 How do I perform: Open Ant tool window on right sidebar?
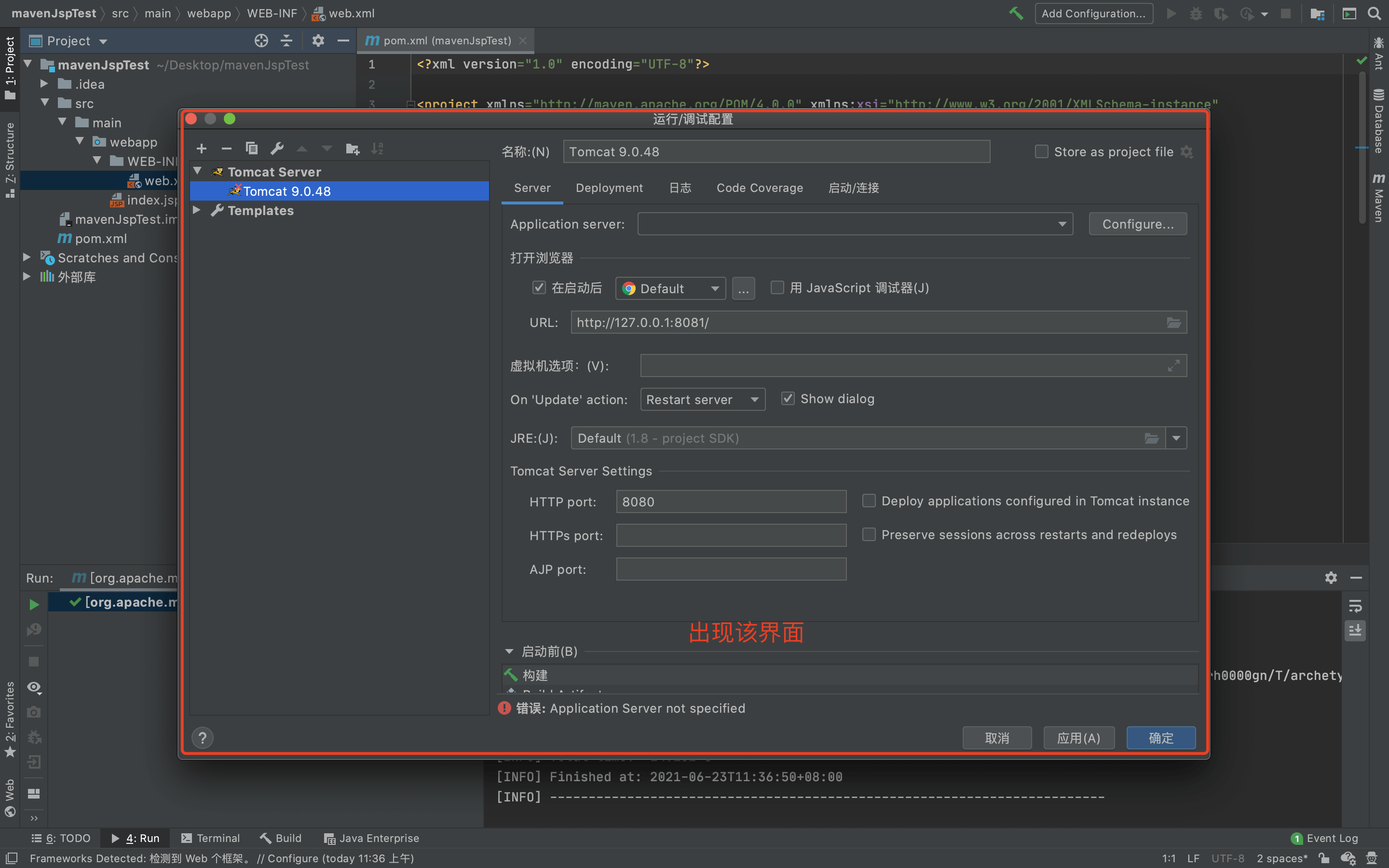pos(1379,54)
